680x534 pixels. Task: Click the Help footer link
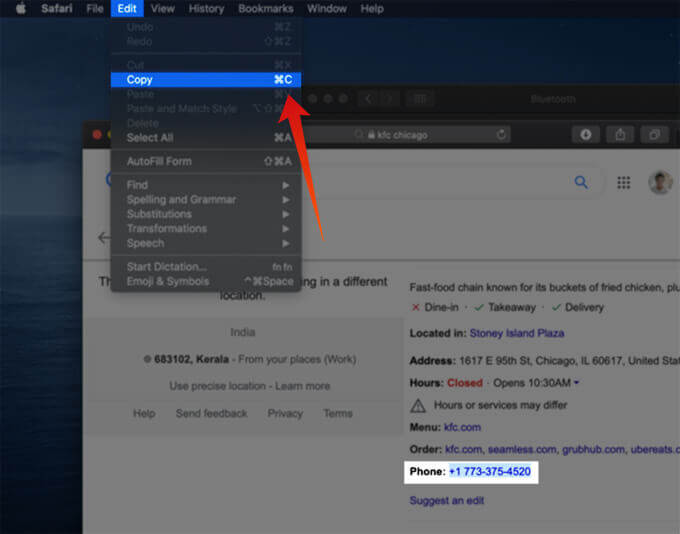pos(144,413)
